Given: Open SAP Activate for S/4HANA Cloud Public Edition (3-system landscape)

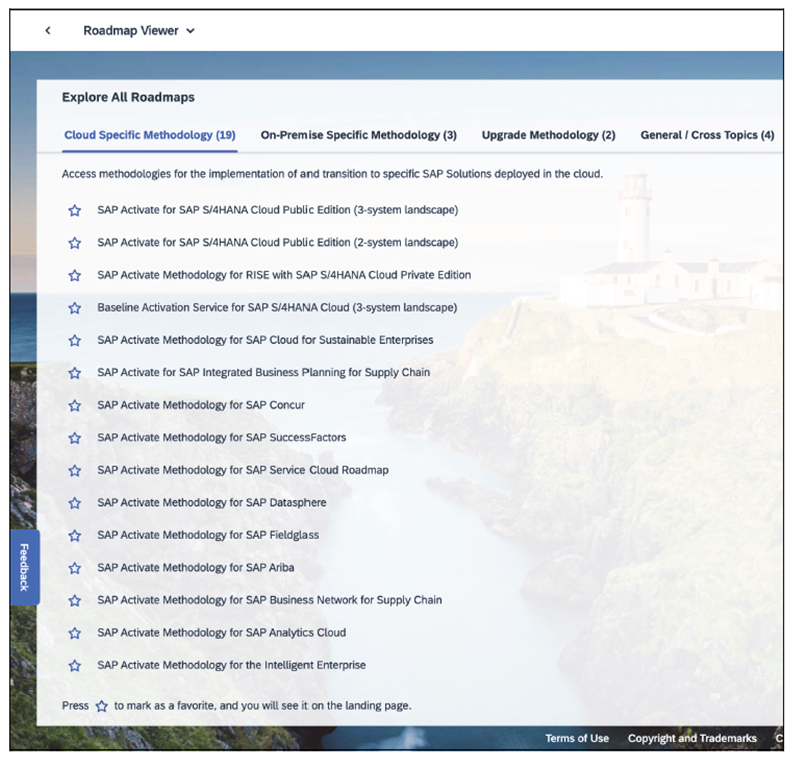Looking at the screenshot, I should pyautogui.click(x=278, y=210).
